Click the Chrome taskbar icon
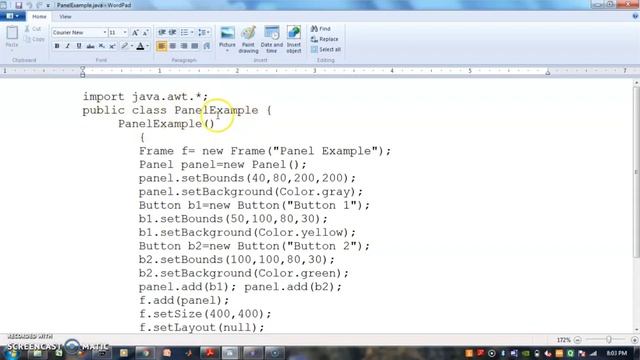 point(146,353)
